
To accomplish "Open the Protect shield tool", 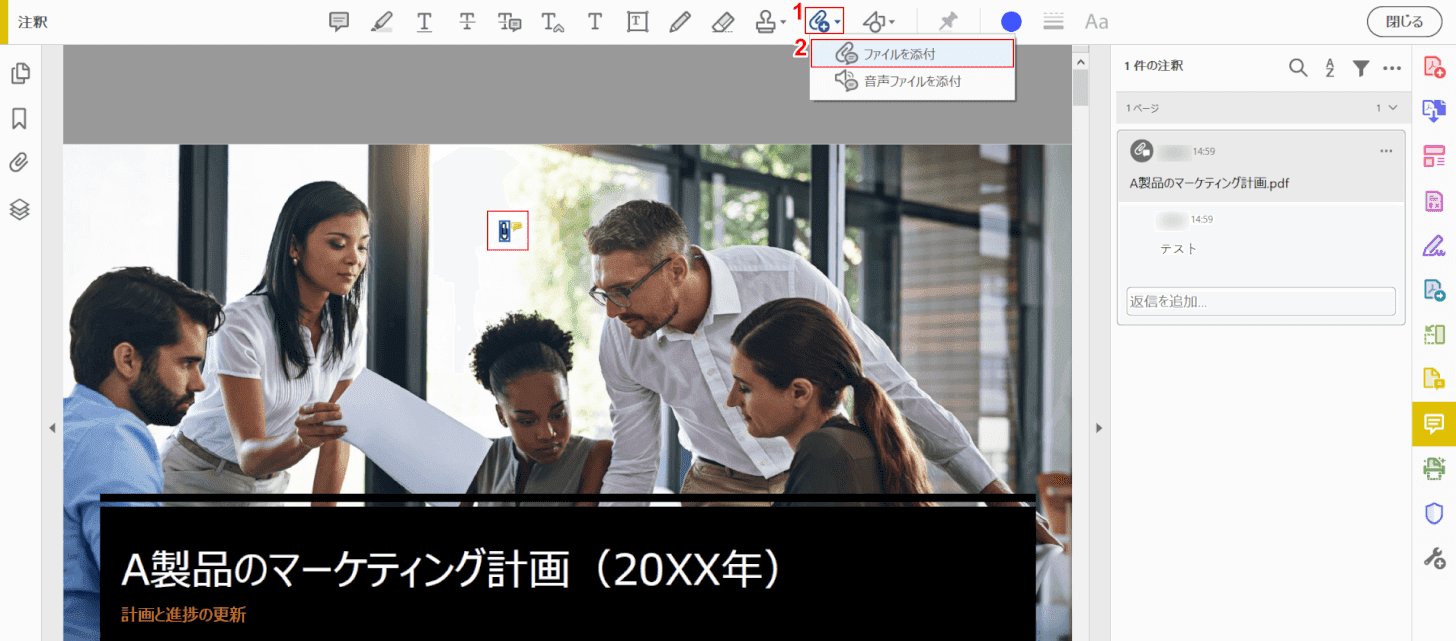I will [x=1434, y=513].
